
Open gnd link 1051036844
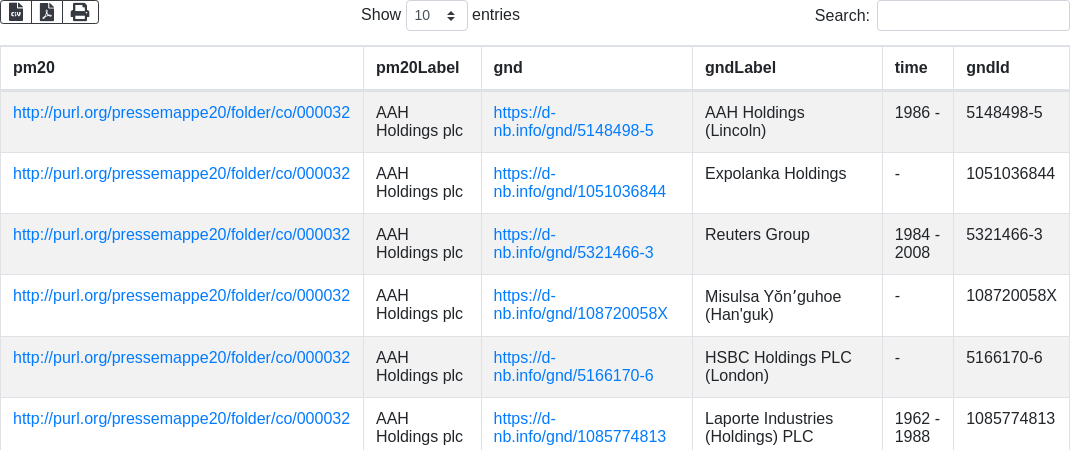pyautogui.click(x=579, y=182)
